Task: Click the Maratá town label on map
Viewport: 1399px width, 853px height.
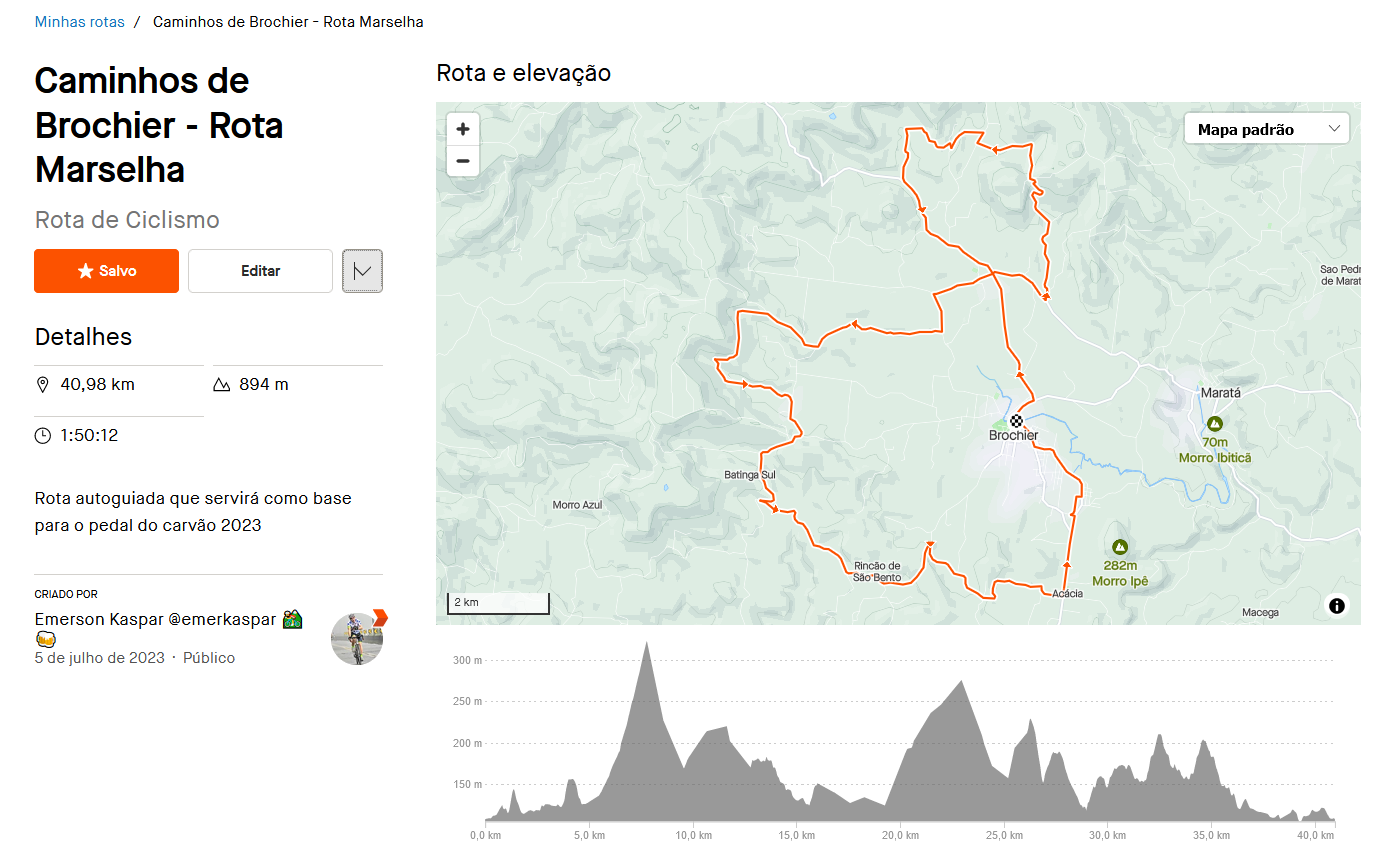Action: click(1219, 393)
